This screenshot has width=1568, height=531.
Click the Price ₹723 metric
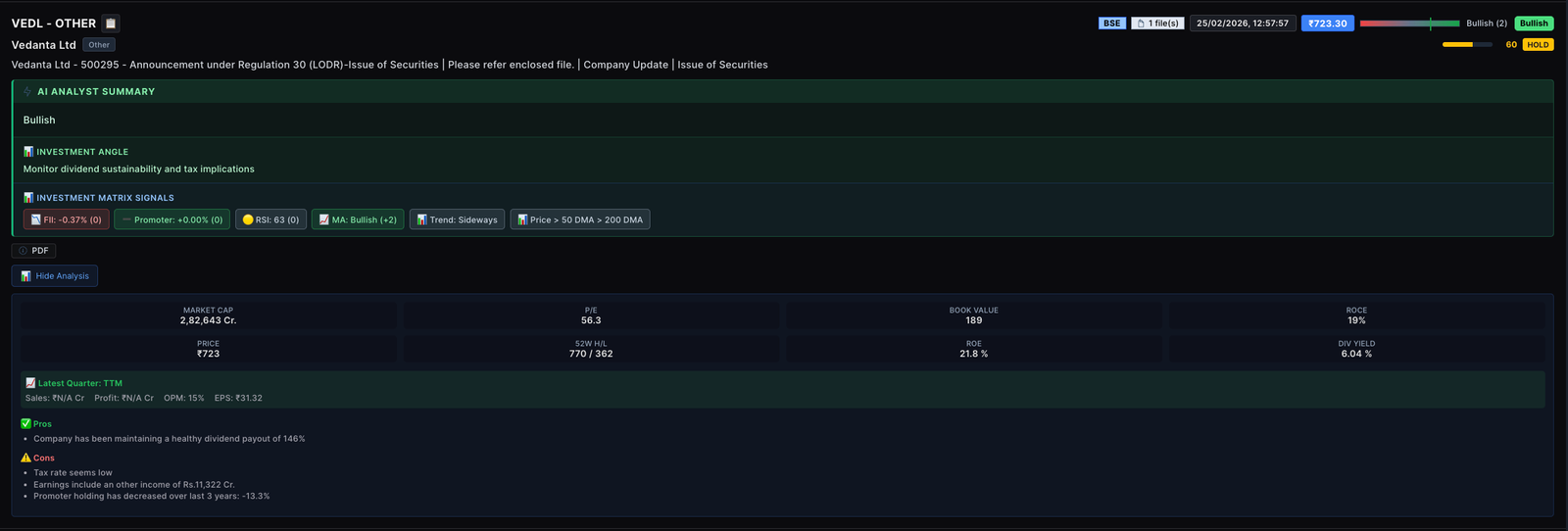point(208,354)
